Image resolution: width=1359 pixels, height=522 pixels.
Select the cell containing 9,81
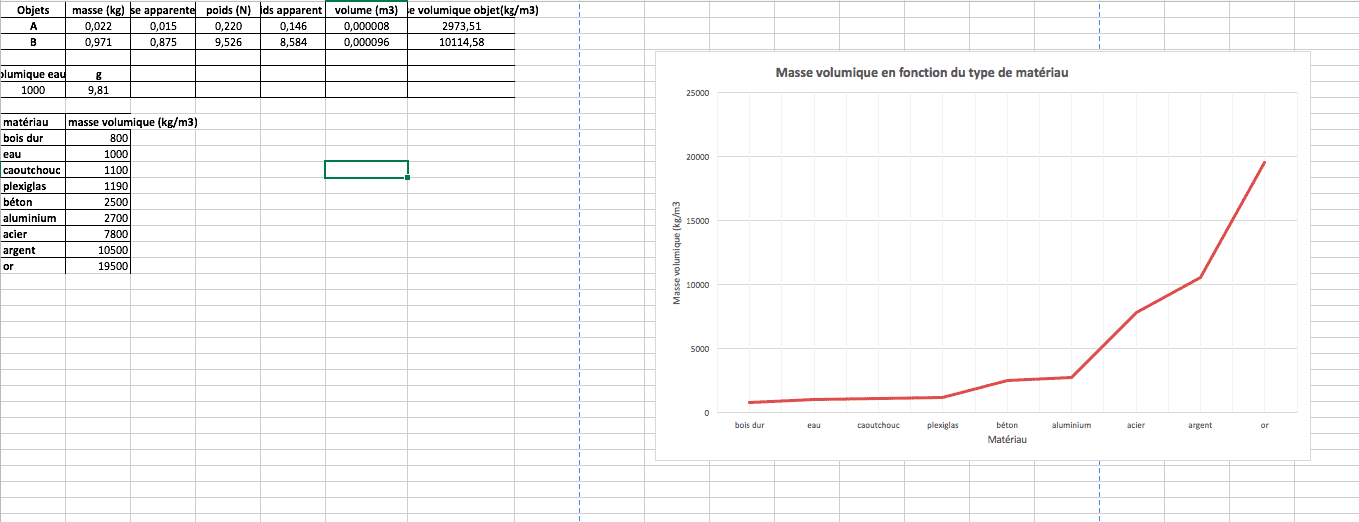point(98,90)
